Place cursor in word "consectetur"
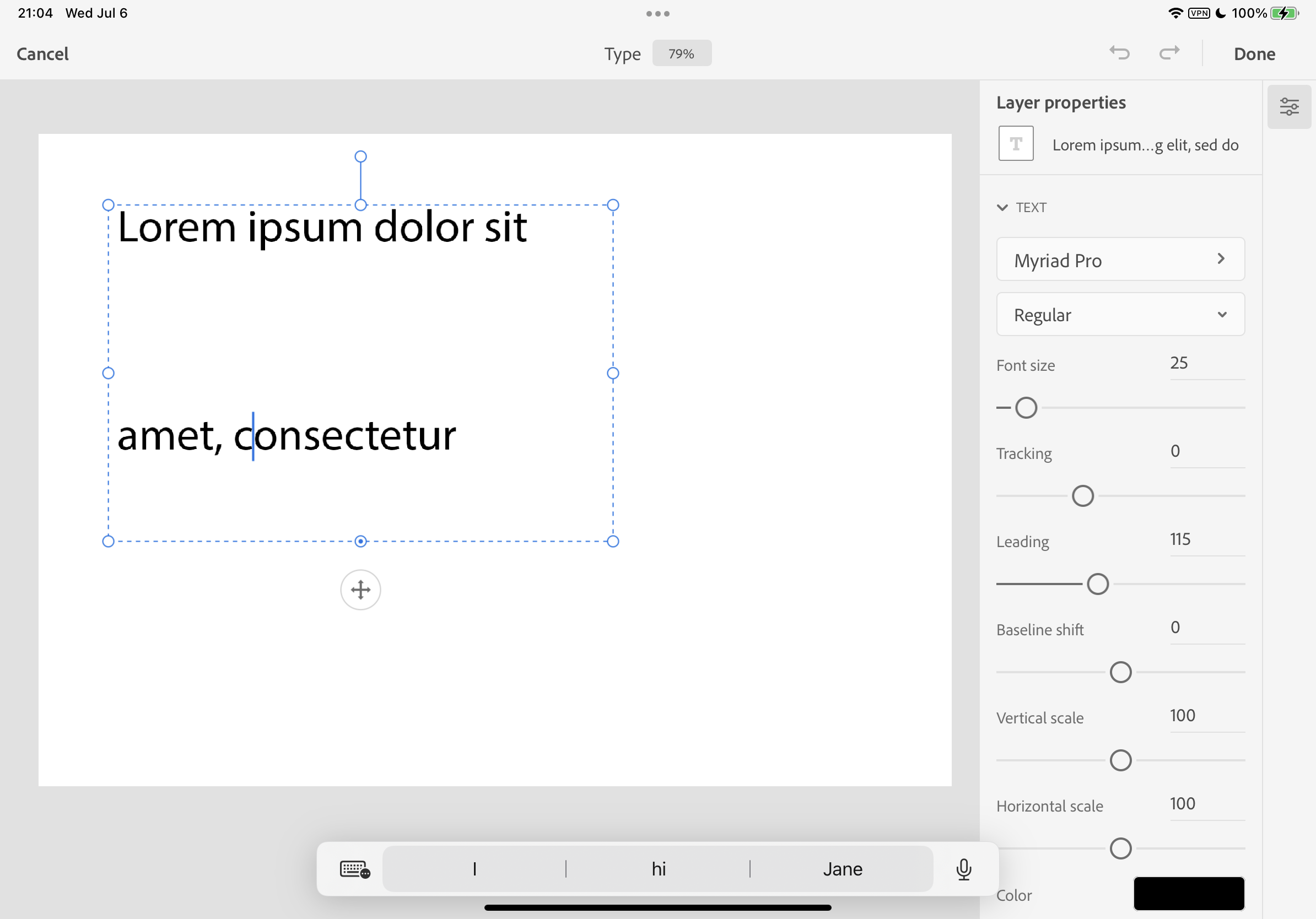Viewport: 1316px width, 919px height. pos(345,436)
